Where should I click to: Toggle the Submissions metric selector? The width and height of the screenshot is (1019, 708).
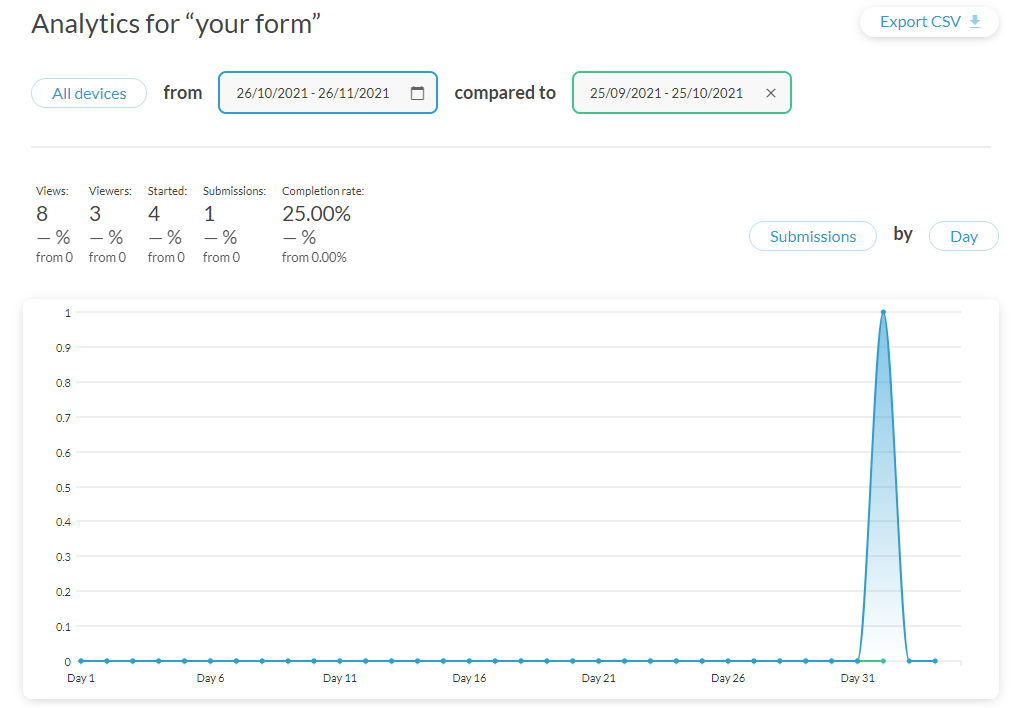(x=812, y=236)
